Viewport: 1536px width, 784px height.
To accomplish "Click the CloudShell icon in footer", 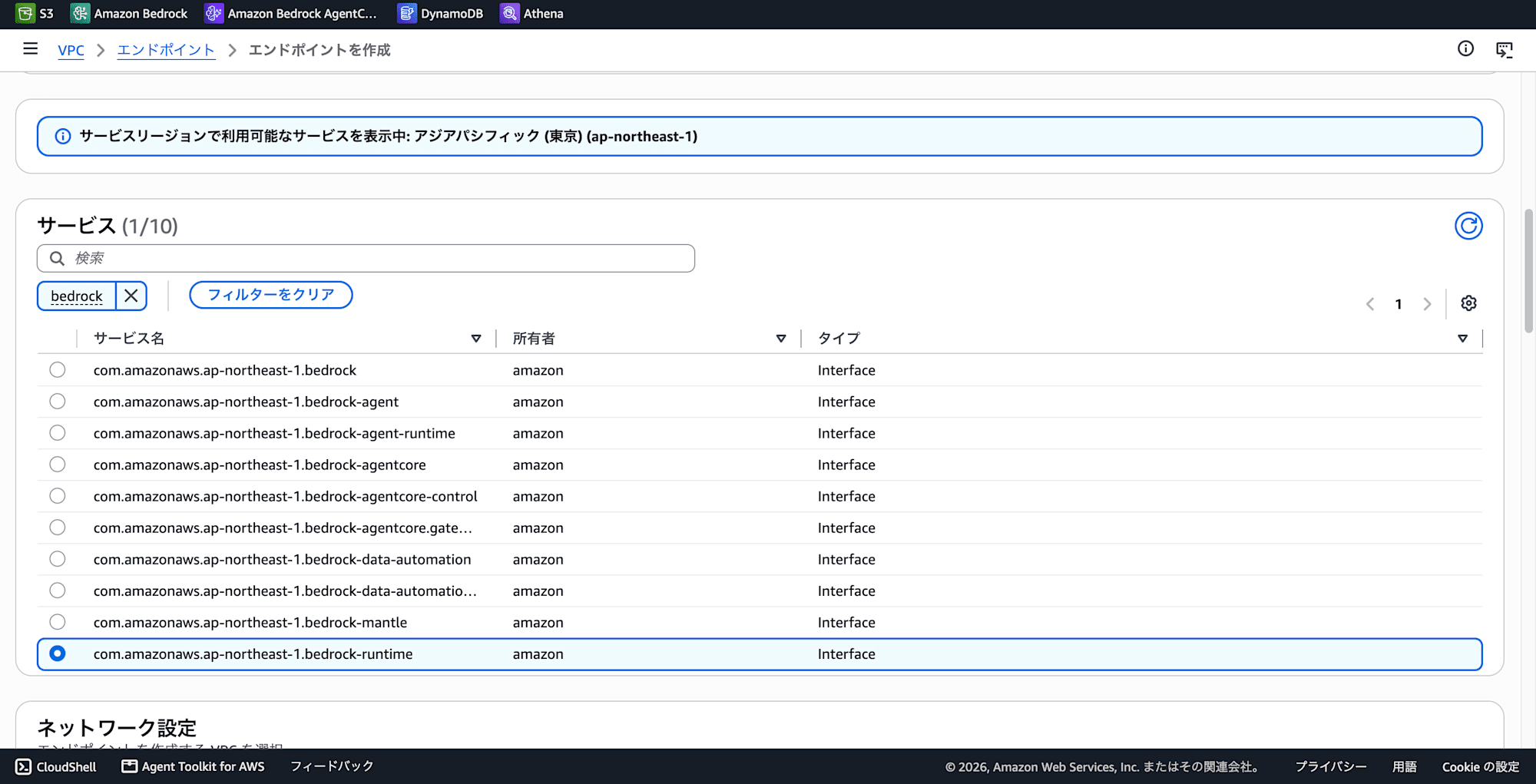I will [x=24, y=766].
